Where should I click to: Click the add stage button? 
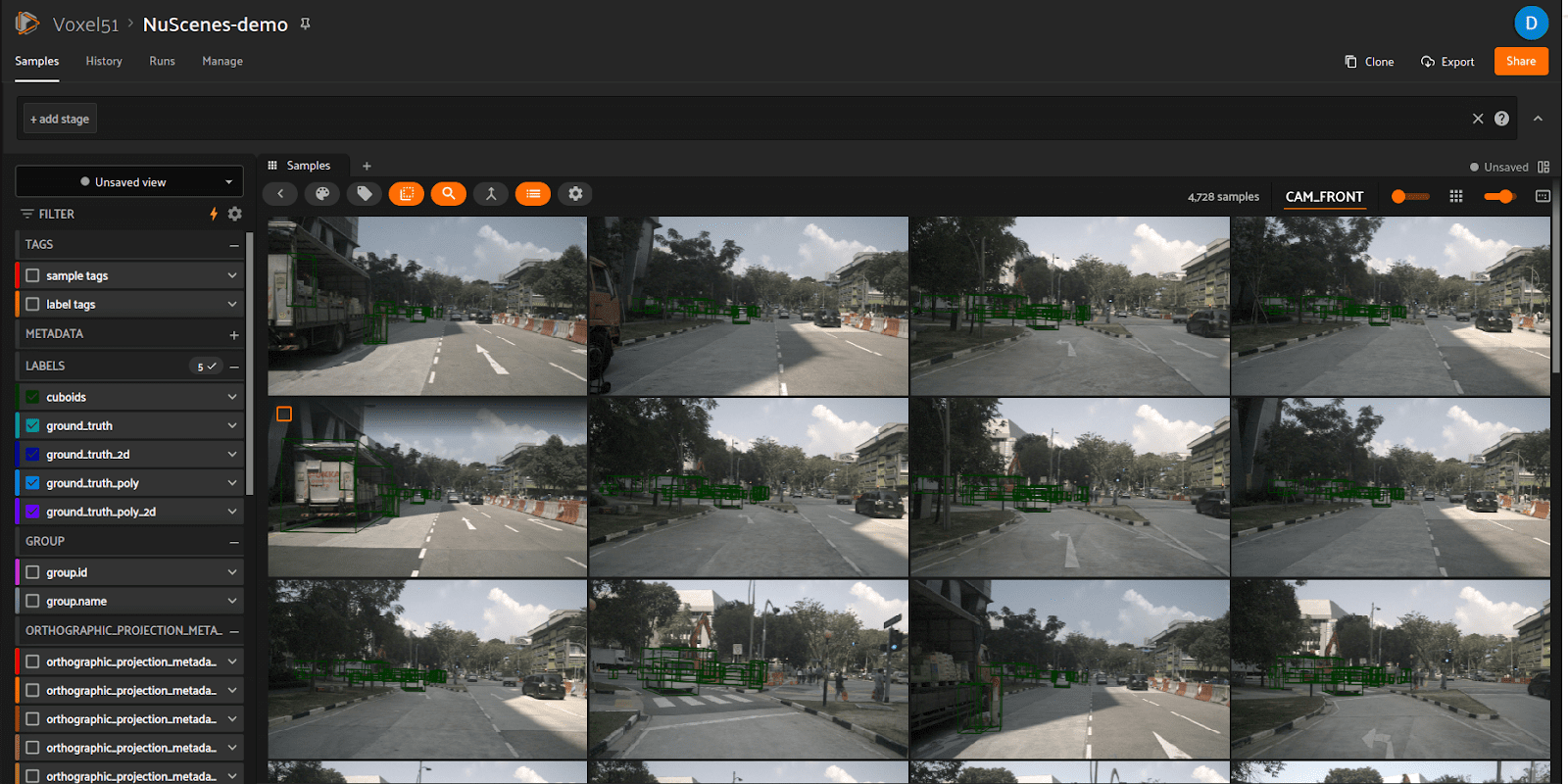coord(60,119)
